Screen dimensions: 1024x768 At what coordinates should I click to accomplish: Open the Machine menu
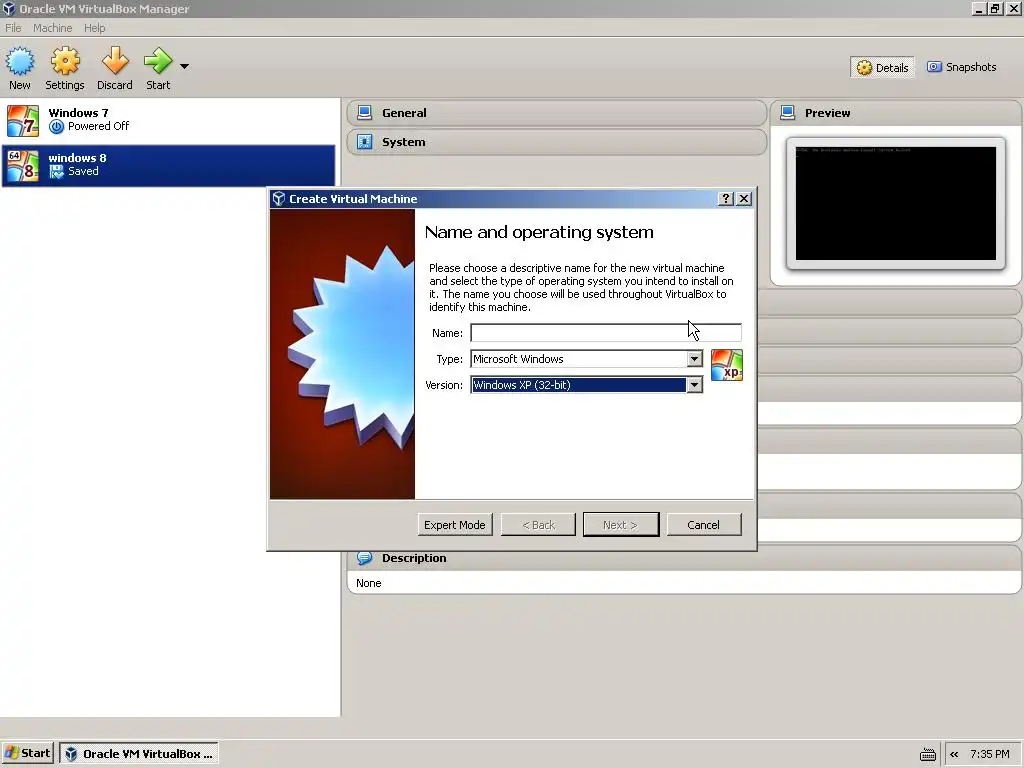click(x=53, y=28)
